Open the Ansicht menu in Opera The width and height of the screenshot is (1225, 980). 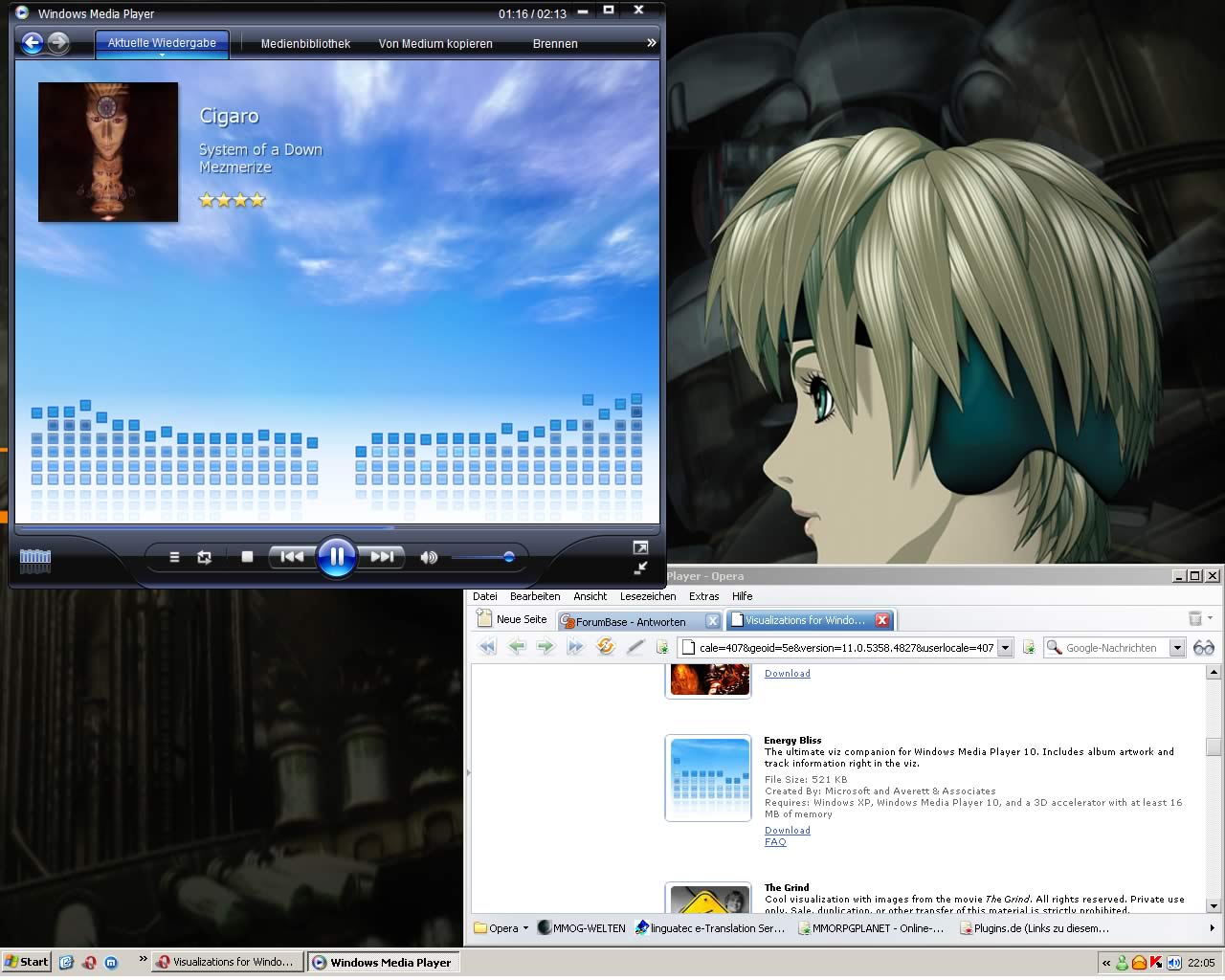click(590, 596)
